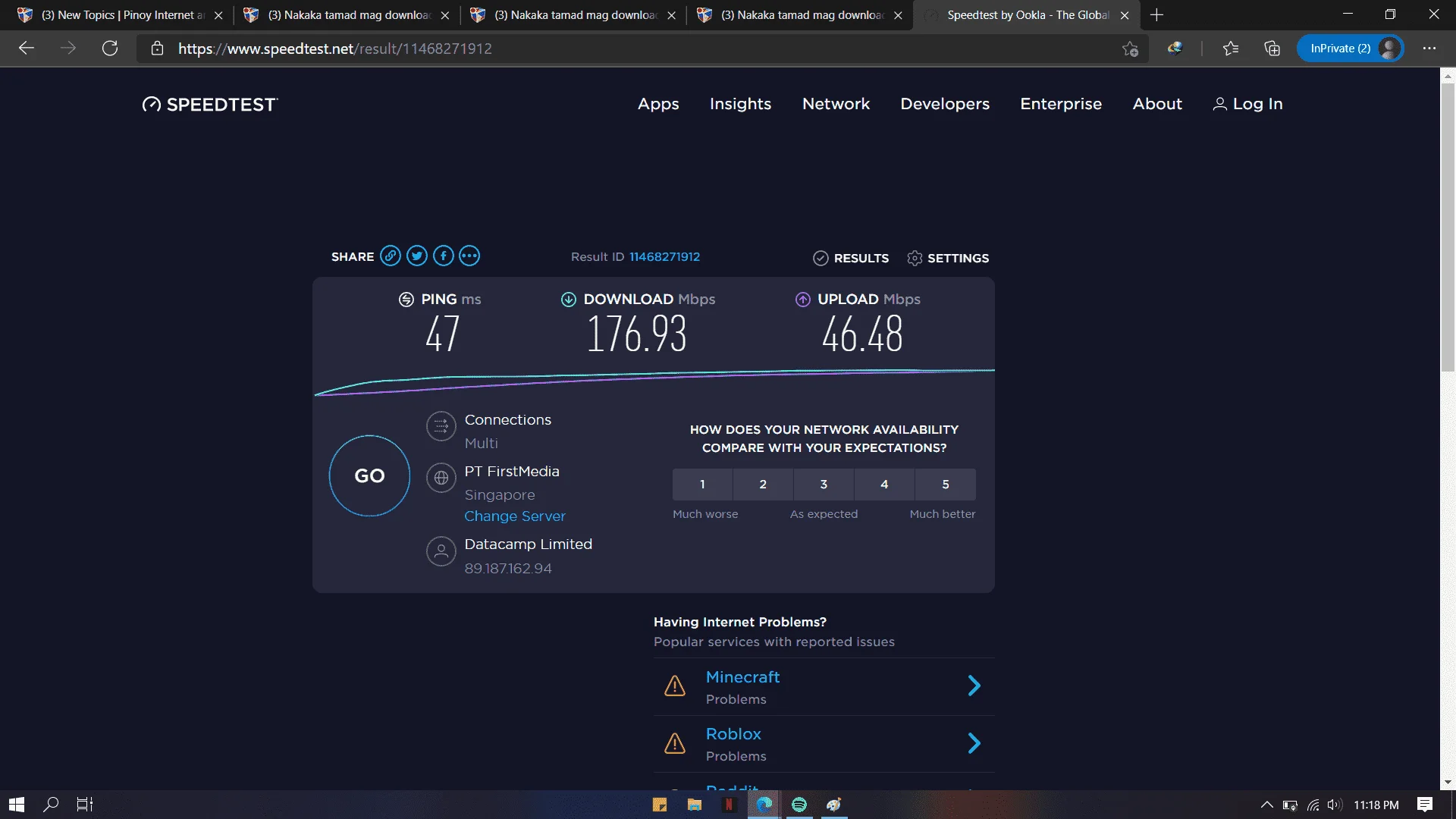Open the About menu

pos(1157,104)
